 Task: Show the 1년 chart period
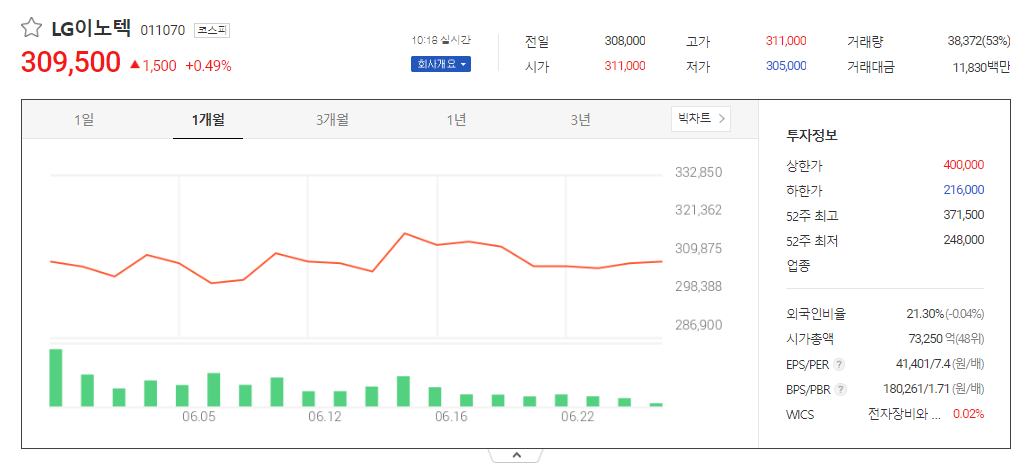pyautogui.click(x=456, y=120)
